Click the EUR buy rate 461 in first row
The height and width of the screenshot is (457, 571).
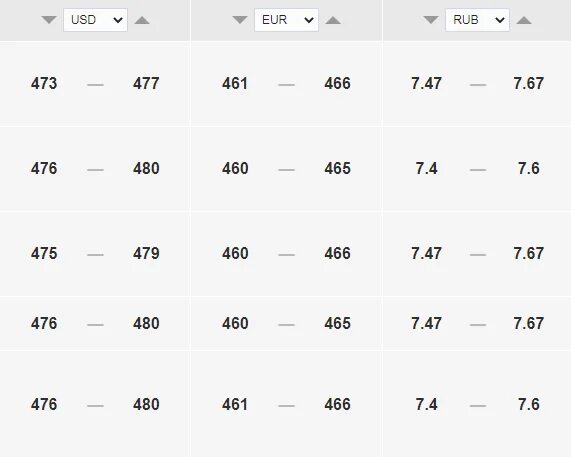click(235, 83)
